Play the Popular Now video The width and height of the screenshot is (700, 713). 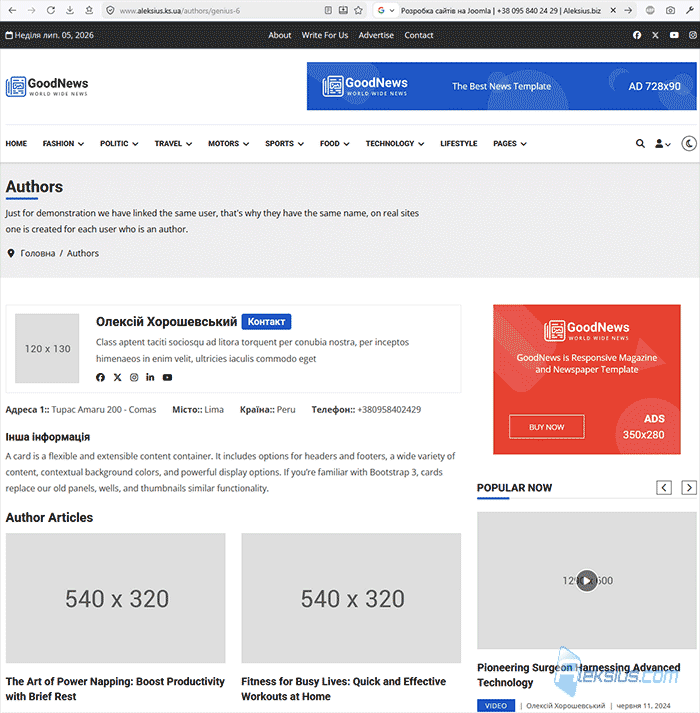(x=587, y=581)
